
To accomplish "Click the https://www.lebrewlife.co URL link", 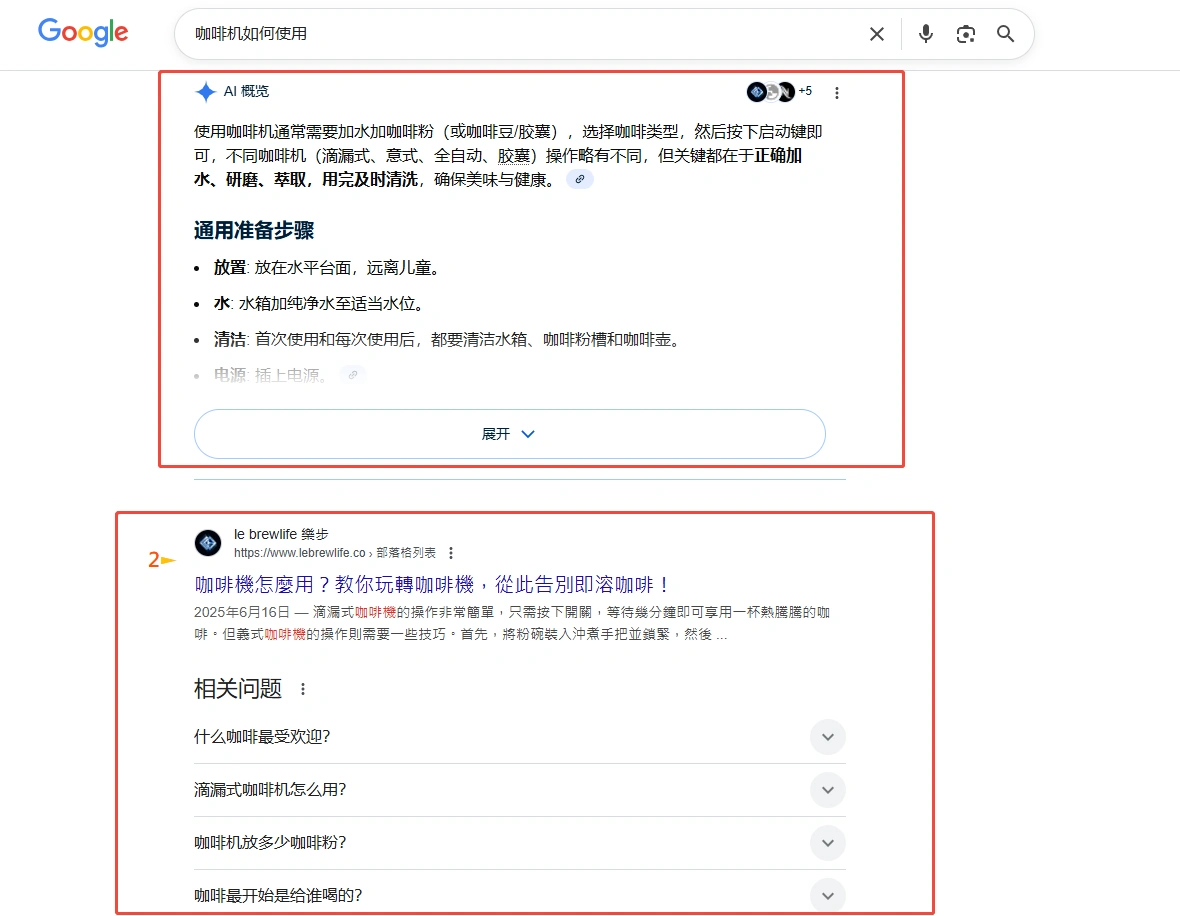I will 299,553.
